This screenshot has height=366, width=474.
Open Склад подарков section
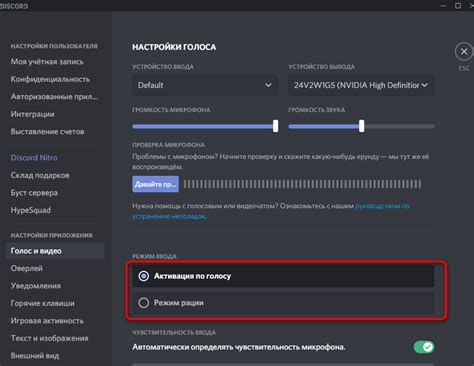pos(40,175)
